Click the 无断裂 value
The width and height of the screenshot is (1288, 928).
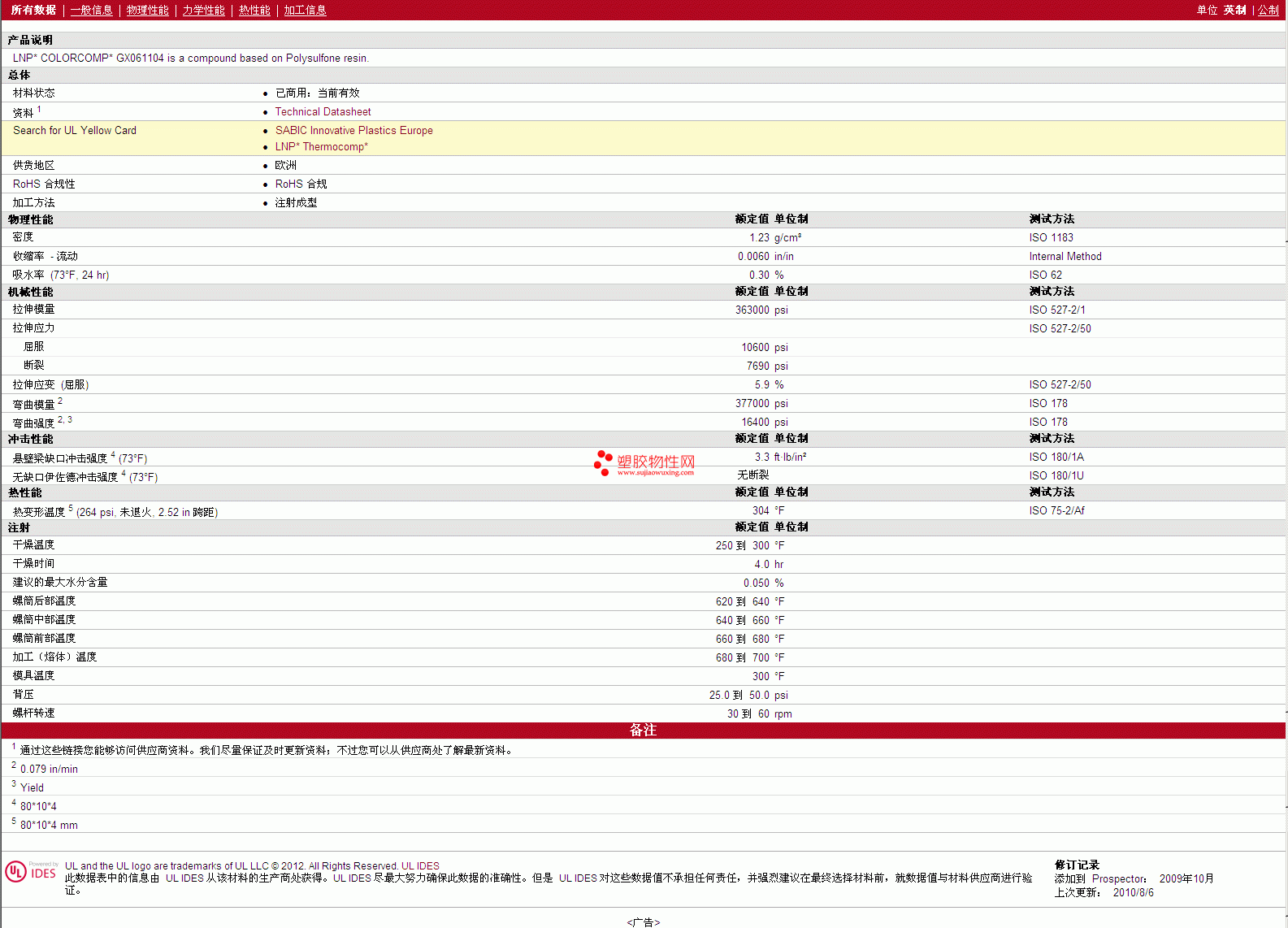pos(753,475)
